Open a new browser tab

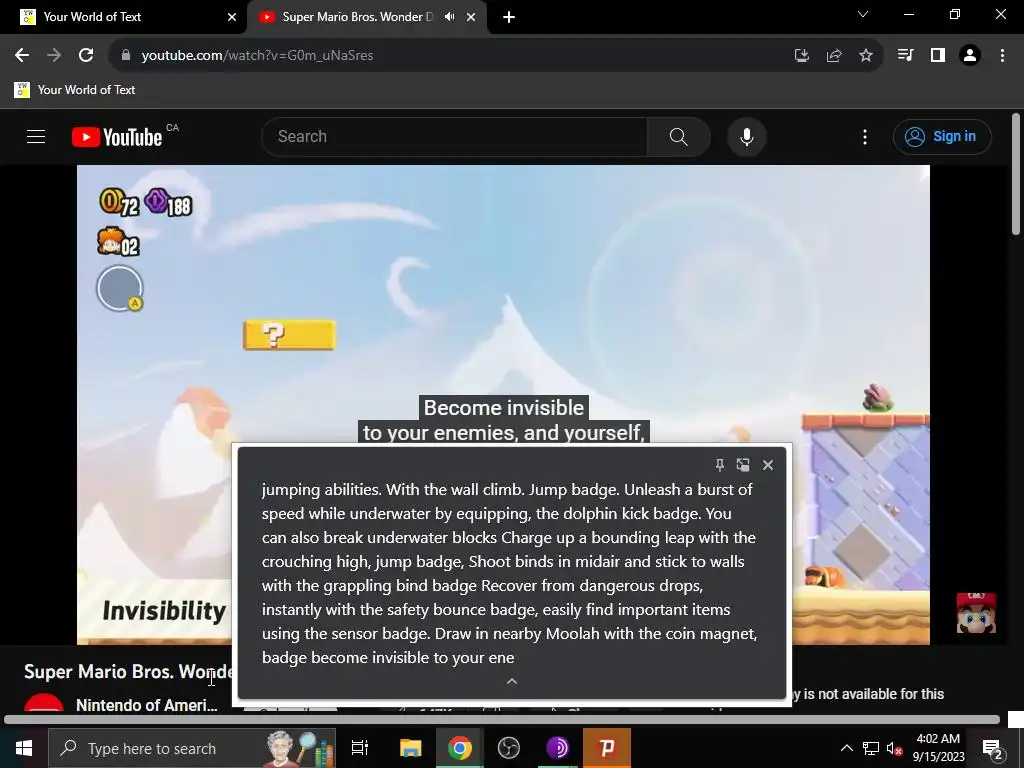pos(509,17)
